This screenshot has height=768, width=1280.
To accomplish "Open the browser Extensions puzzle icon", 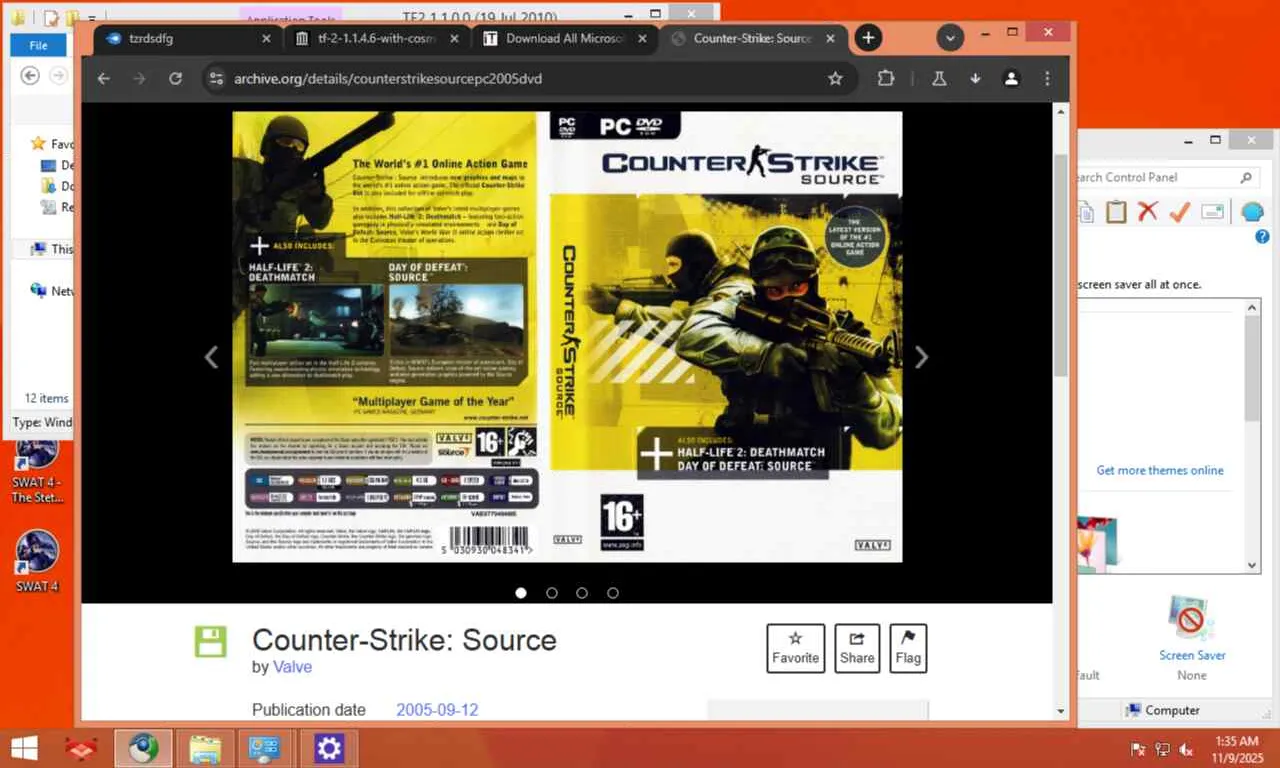I will pos(886,79).
